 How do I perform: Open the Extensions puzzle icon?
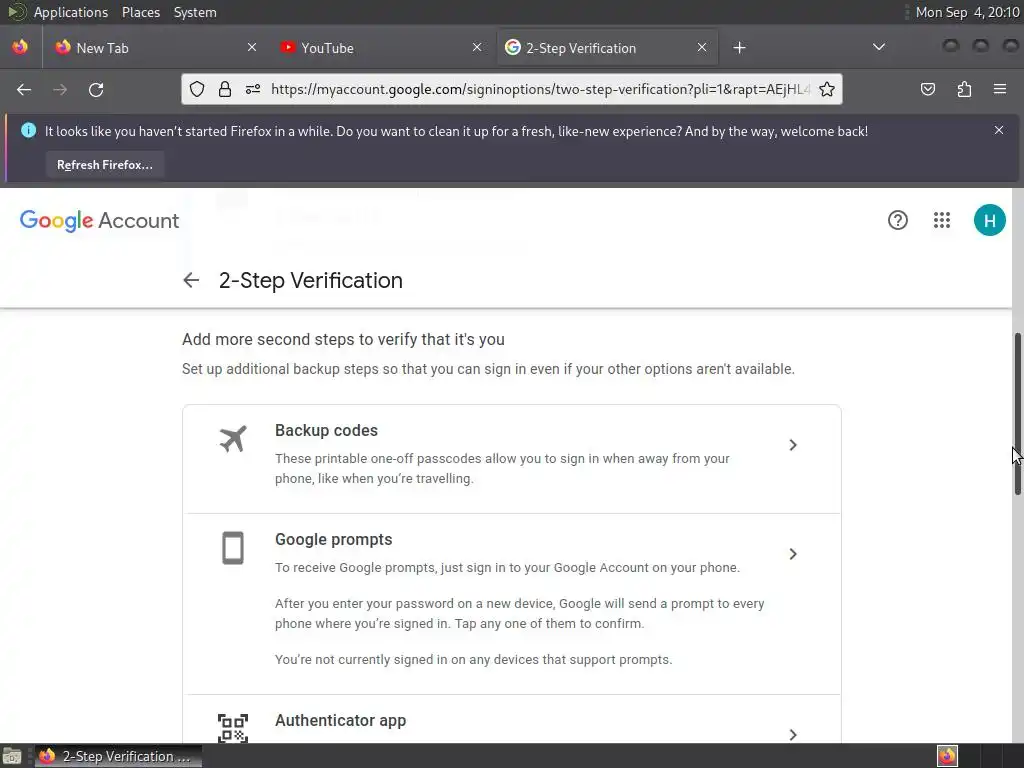pos(964,89)
